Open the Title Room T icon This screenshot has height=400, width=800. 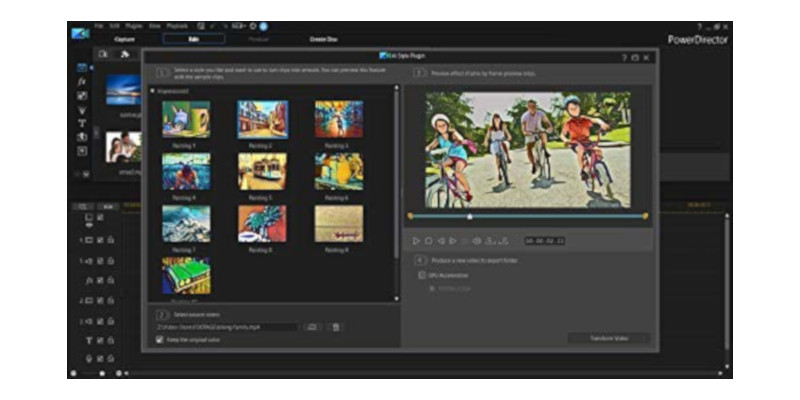[82, 123]
